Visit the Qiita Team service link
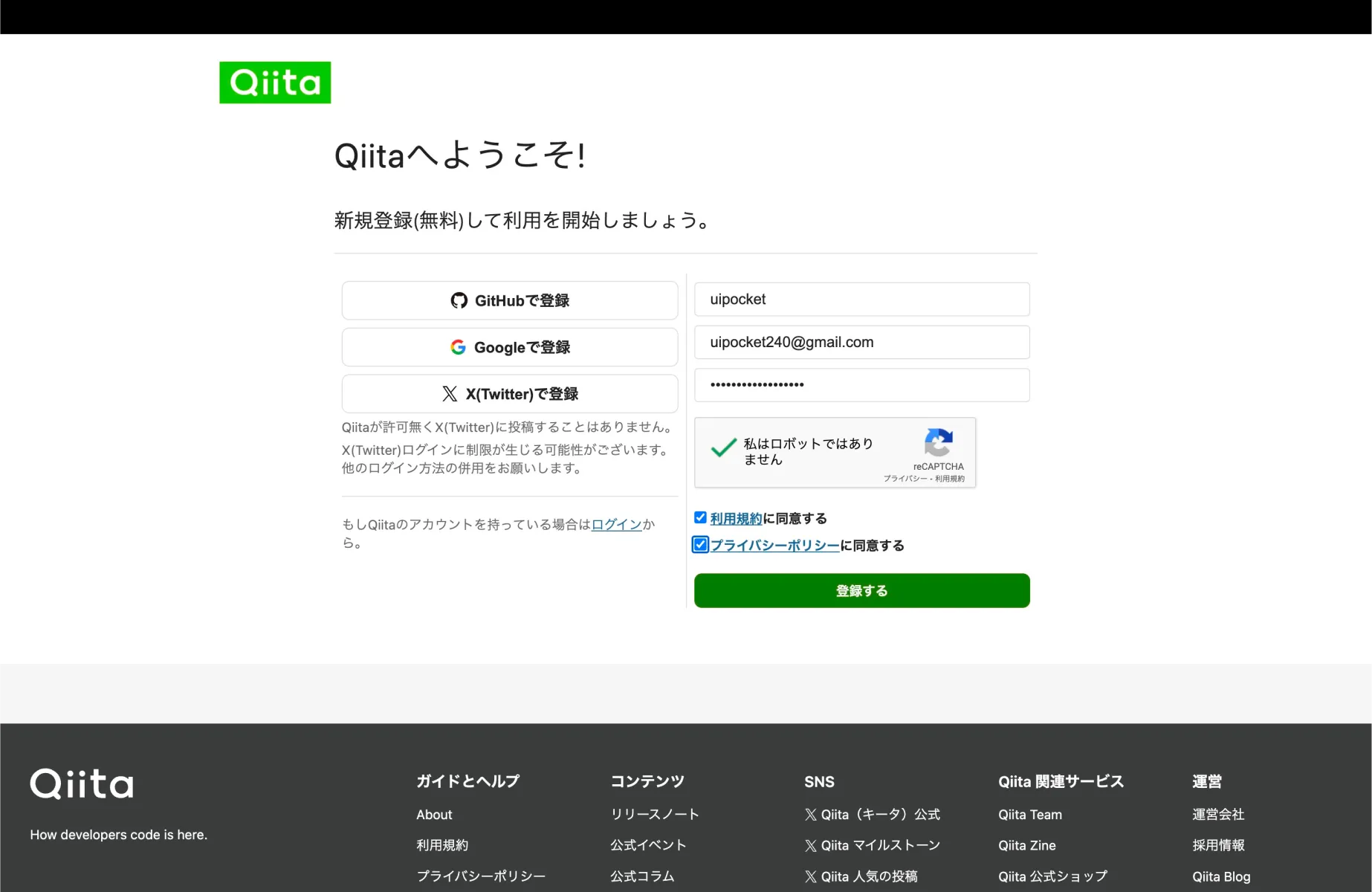The width and height of the screenshot is (1372, 892). [1029, 815]
